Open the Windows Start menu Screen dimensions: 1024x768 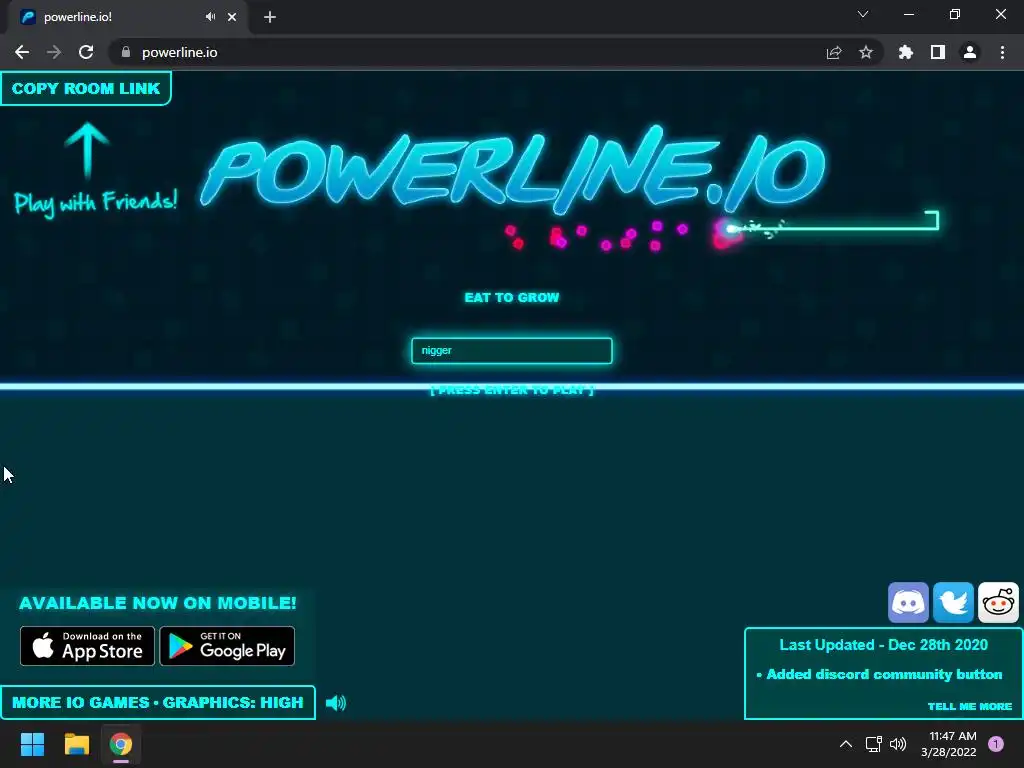pos(32,744)
